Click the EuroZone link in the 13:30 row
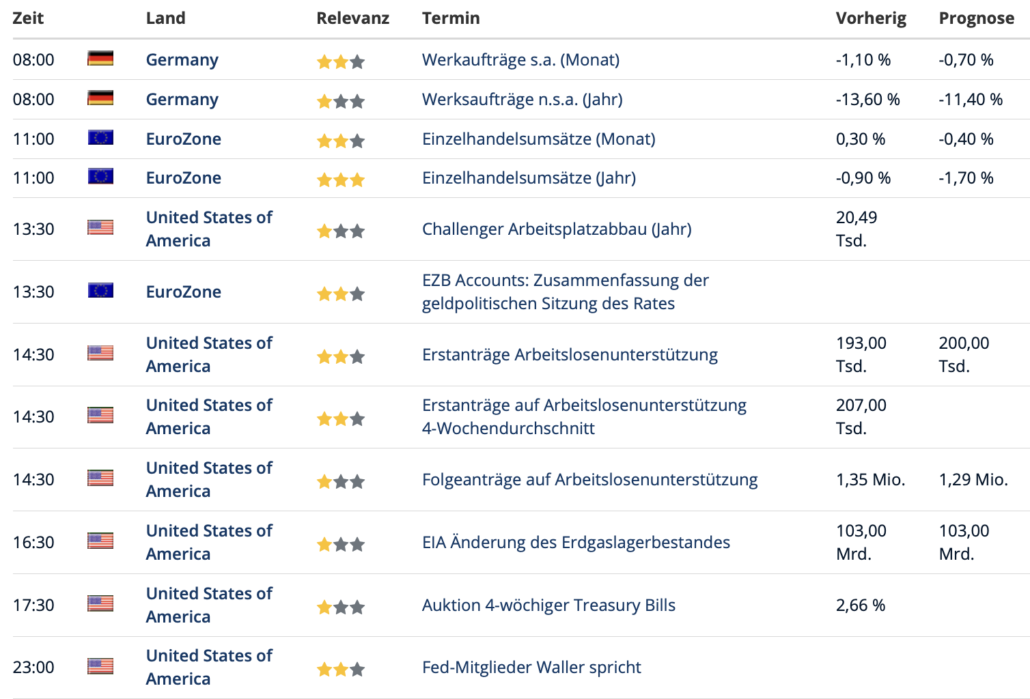This screenshot has height=699, width=1030. [x=183, y=292]
